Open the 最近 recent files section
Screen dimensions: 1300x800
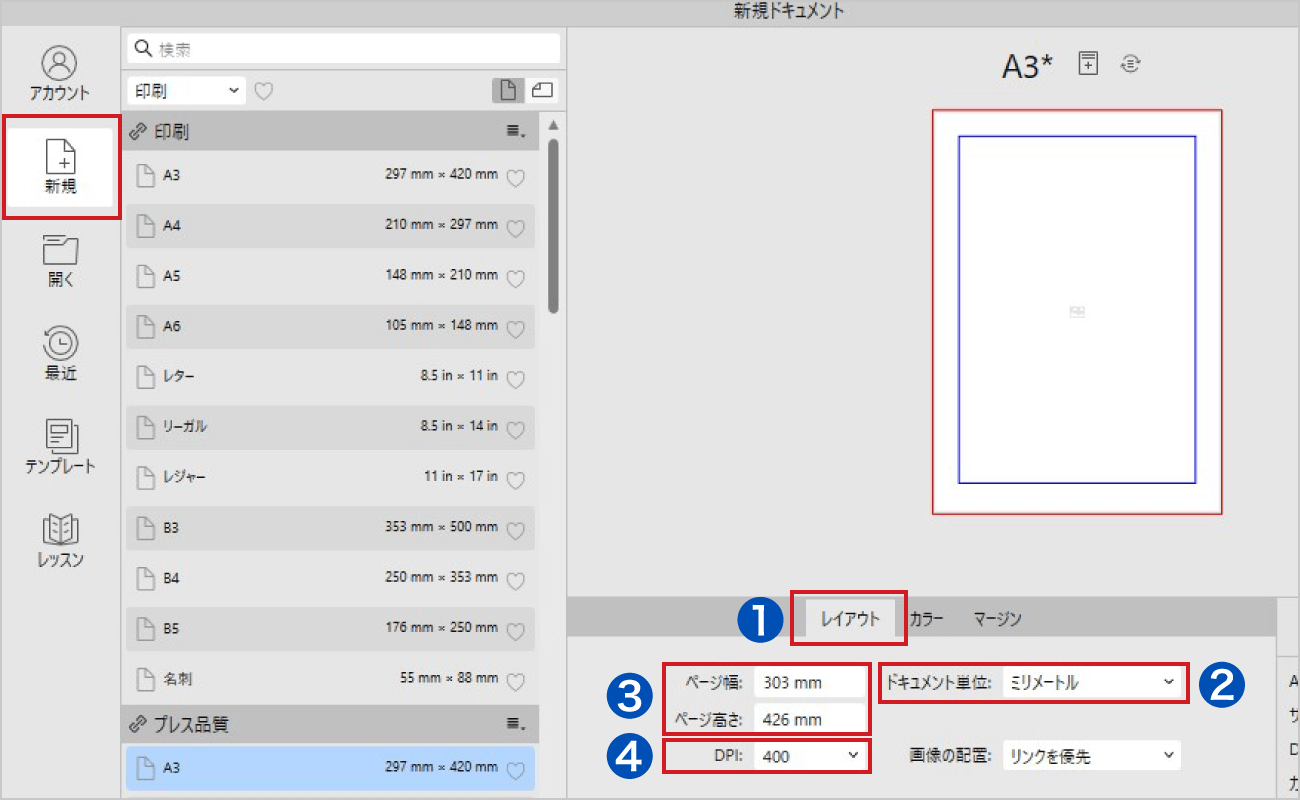tap(61, 354)
